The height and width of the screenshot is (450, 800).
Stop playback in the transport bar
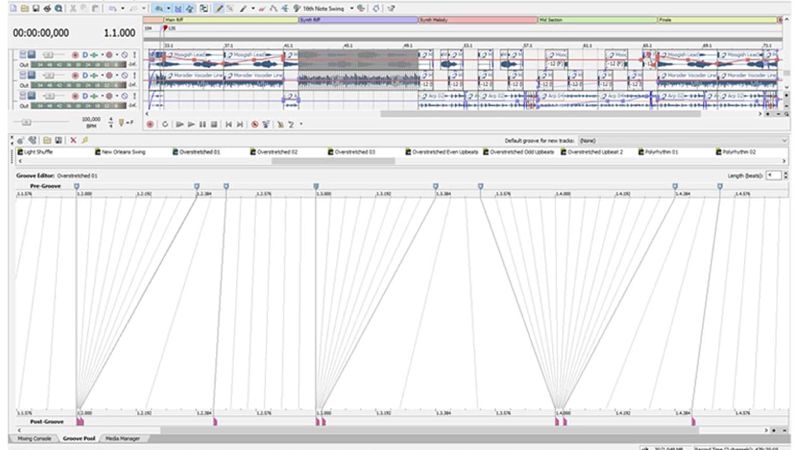click(214, 124)
